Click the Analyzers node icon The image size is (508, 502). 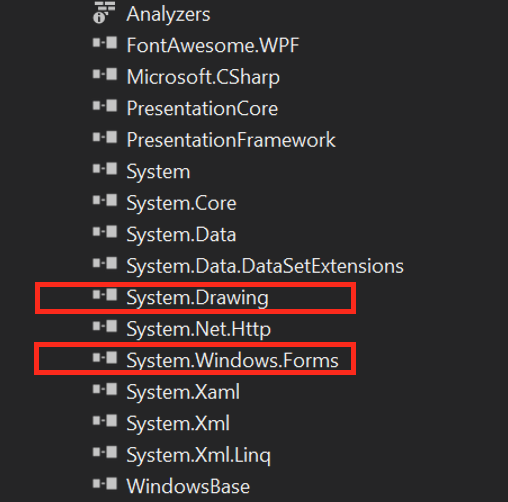click(x=104, y=13)
